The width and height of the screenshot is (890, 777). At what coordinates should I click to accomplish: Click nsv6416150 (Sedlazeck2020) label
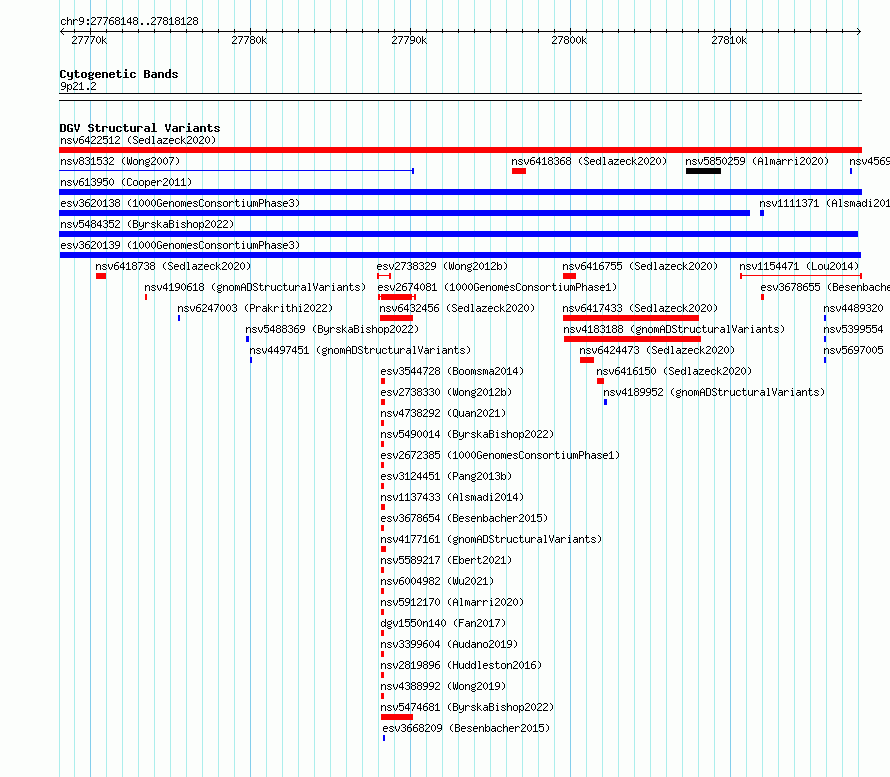point(674,371)
